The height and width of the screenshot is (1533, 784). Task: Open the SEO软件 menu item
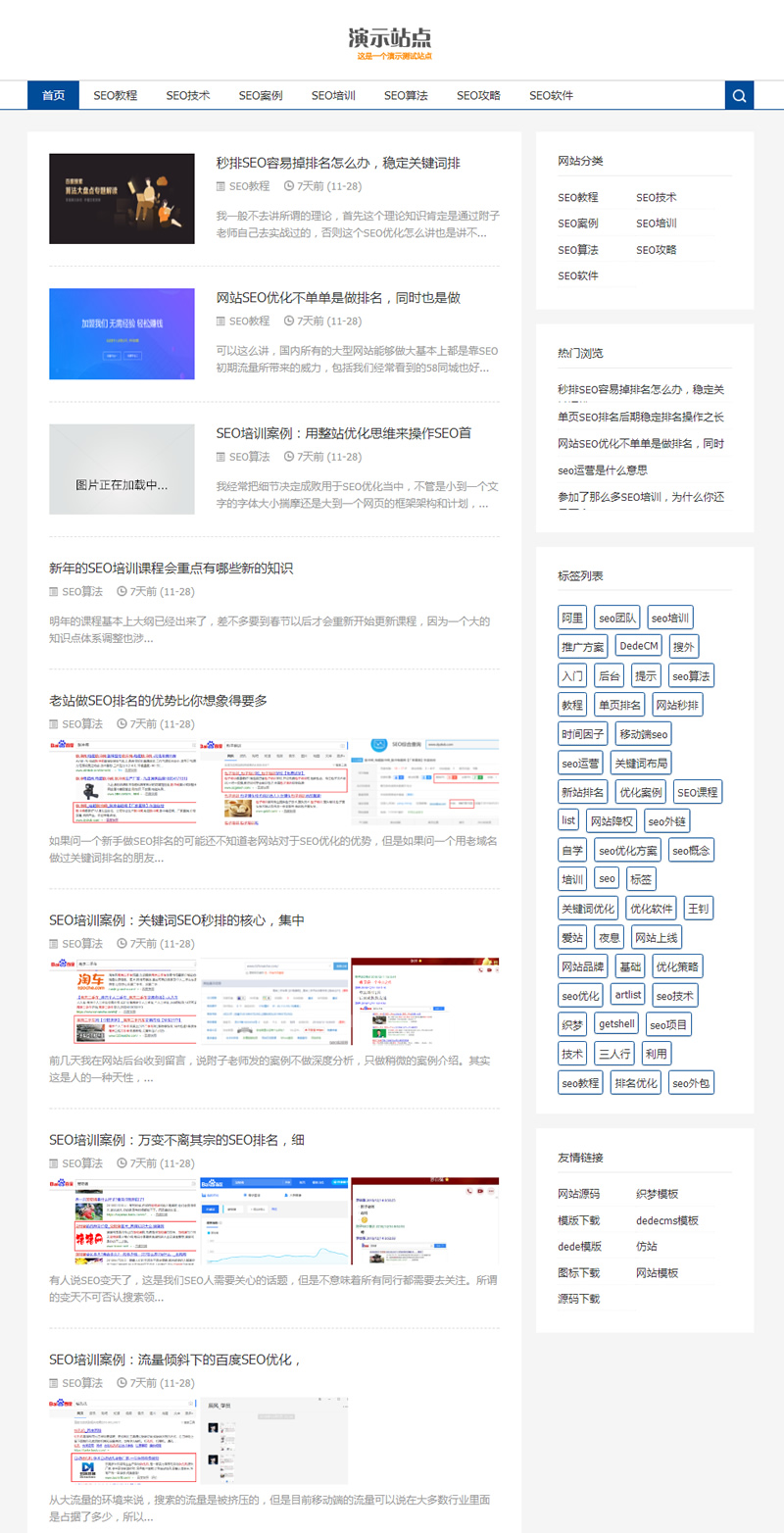(x=551, y=95)
